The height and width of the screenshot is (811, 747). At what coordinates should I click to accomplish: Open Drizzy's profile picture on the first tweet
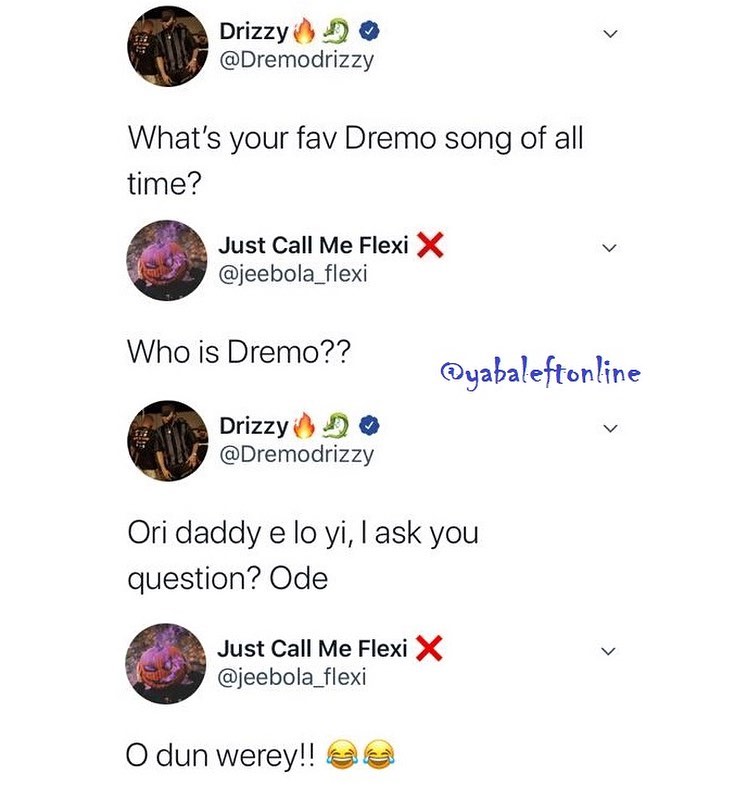(164, 47)
